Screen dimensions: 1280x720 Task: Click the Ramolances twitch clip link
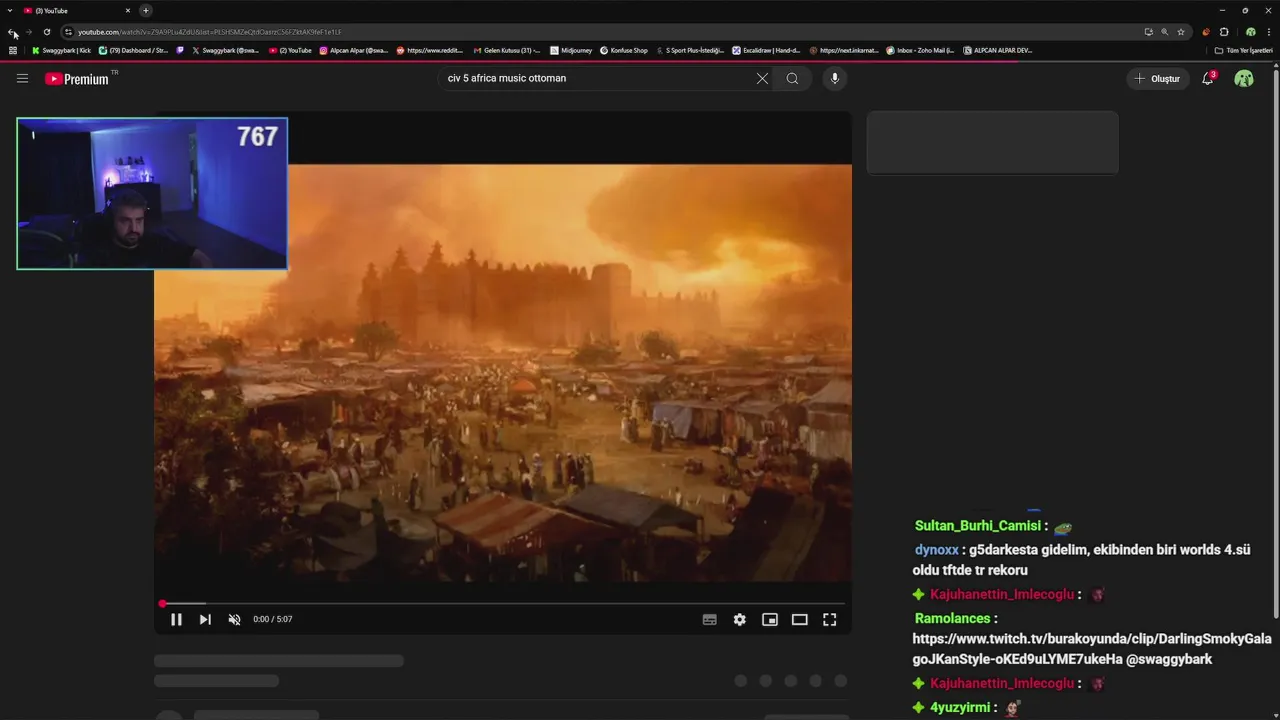(1092, 649)
